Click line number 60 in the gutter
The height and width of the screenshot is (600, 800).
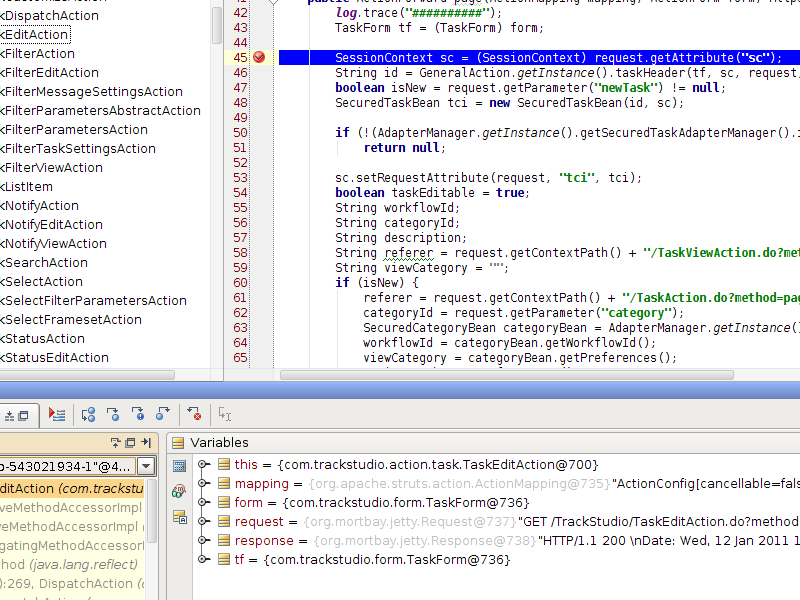point(240,283)
